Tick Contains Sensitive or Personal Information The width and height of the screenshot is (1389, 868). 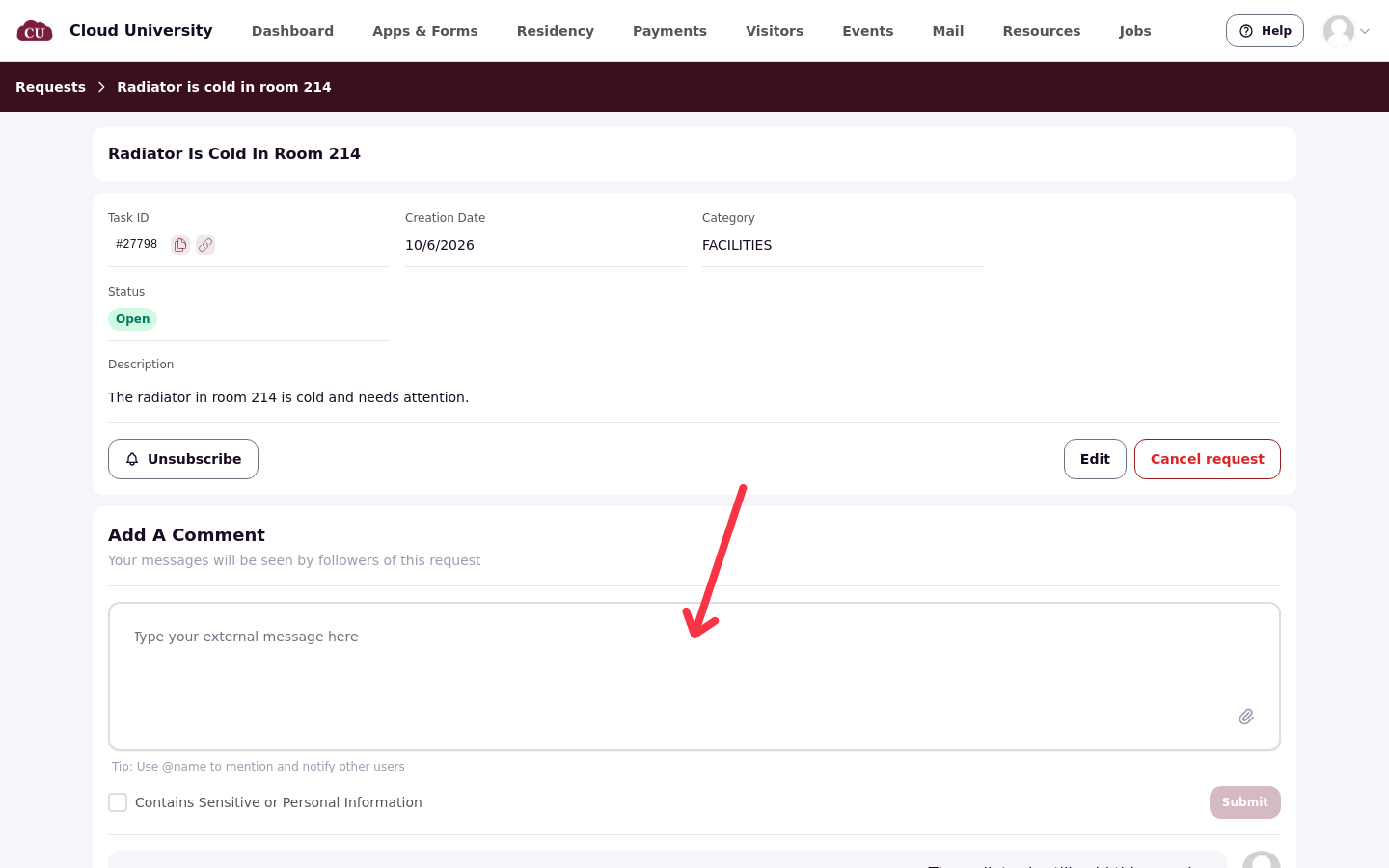[118, 802]
